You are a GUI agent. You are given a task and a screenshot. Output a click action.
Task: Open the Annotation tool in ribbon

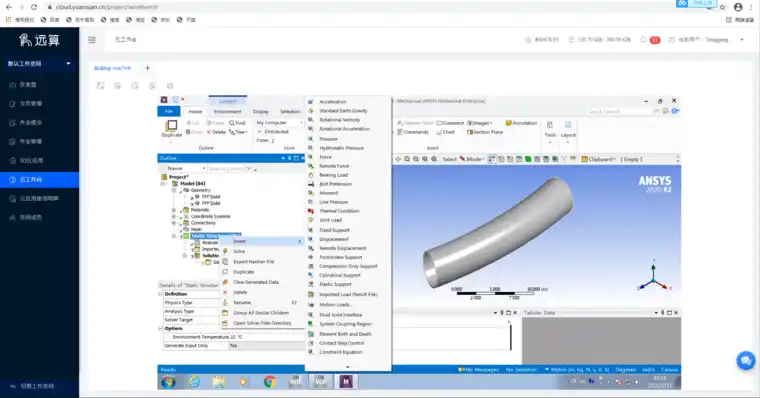click(521, 123)
